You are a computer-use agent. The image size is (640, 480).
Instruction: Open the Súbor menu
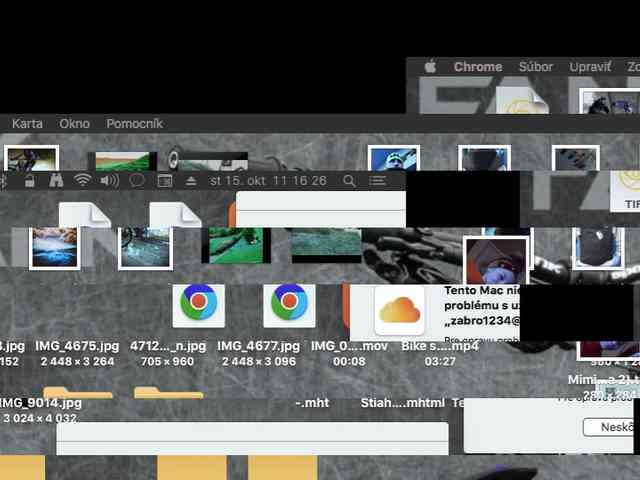536,67
